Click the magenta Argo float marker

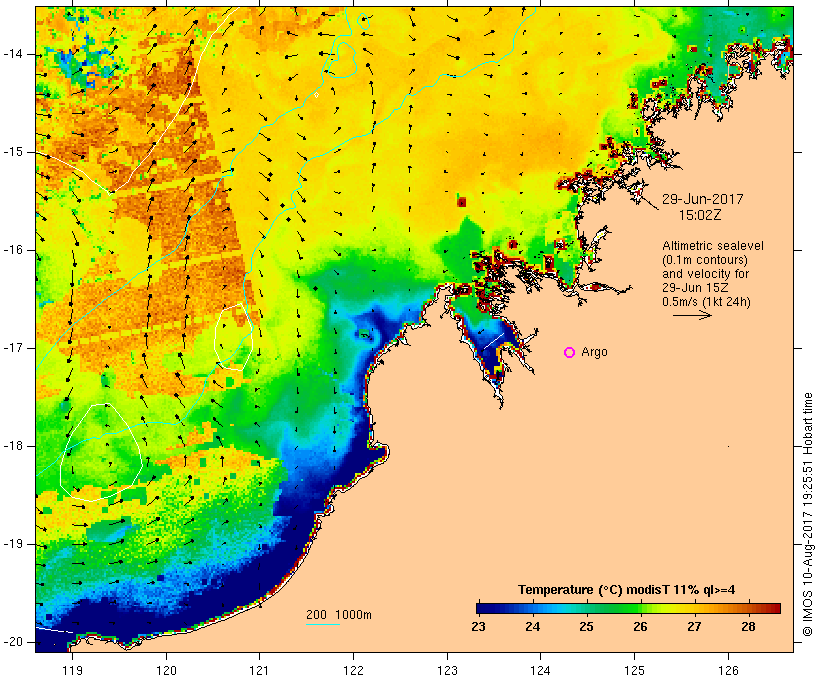(x=570, y=353)
